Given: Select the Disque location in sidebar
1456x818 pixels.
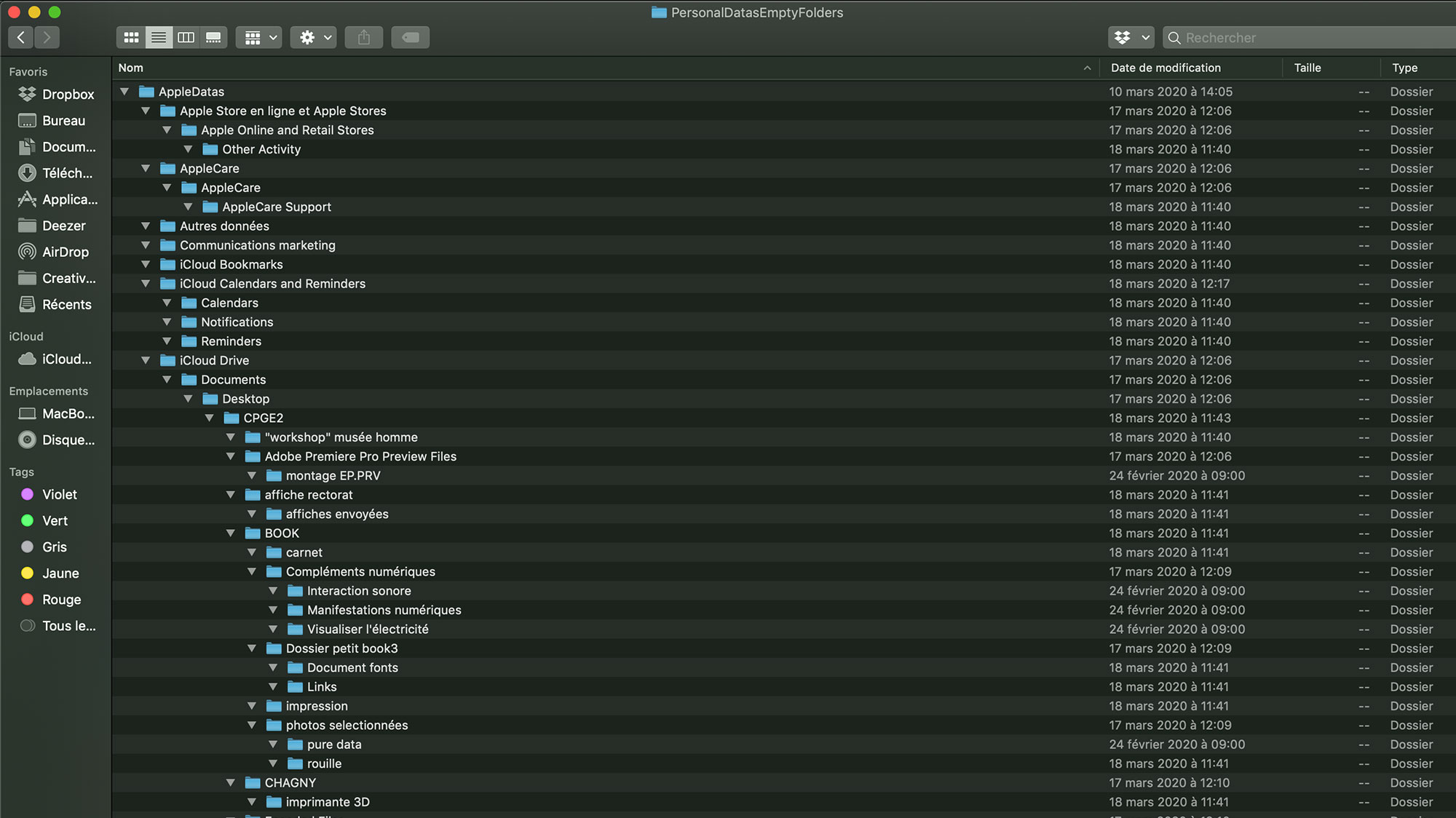Looking at the screenshot, I should point(57,440).
